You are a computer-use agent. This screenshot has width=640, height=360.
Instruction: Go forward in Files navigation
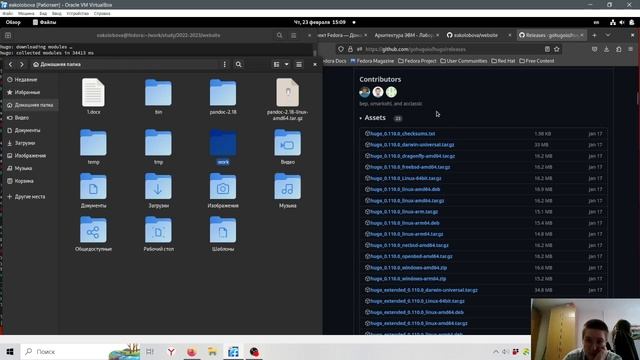(x=22, y=64)
